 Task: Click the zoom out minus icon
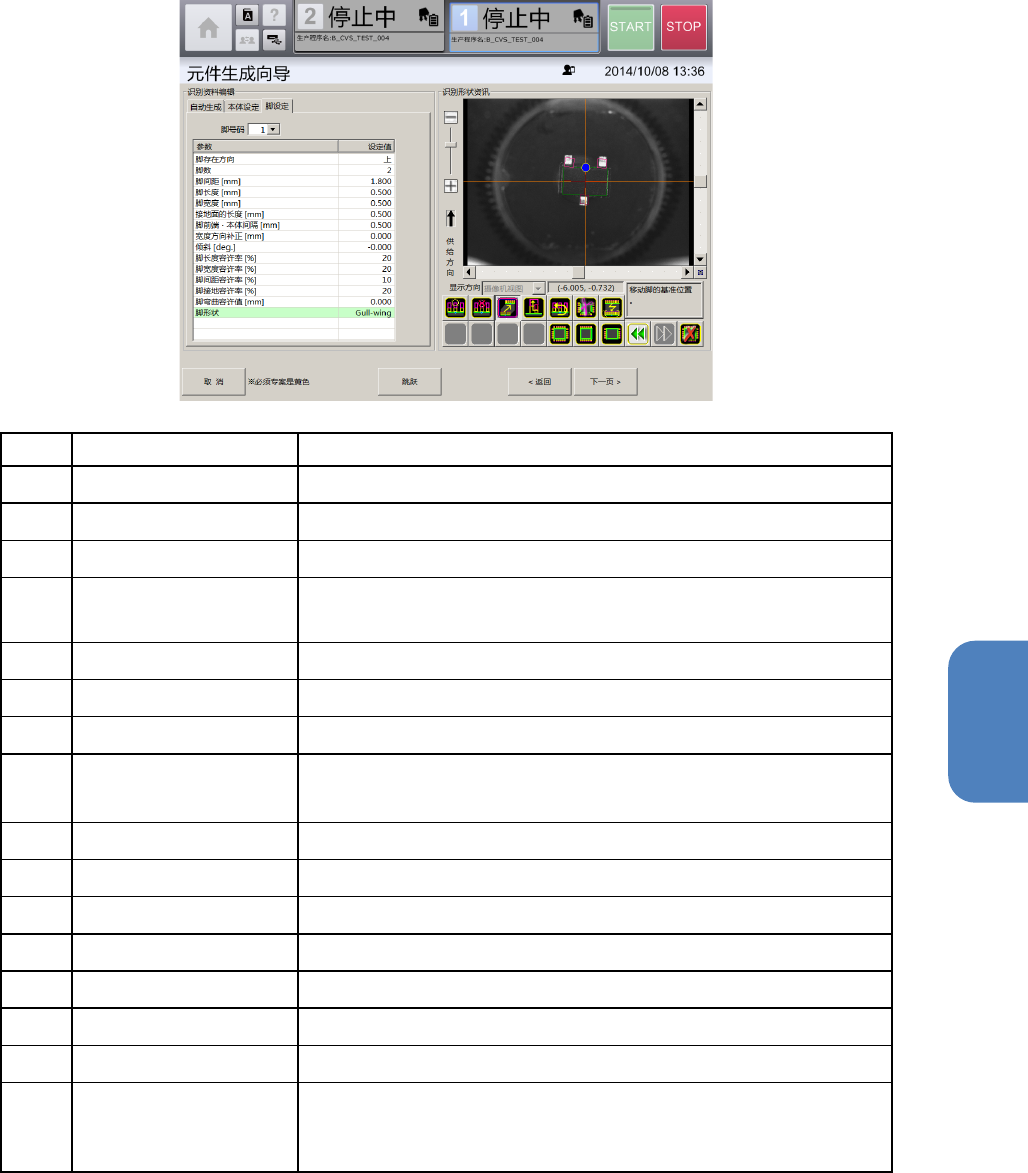tap(450, 117)
